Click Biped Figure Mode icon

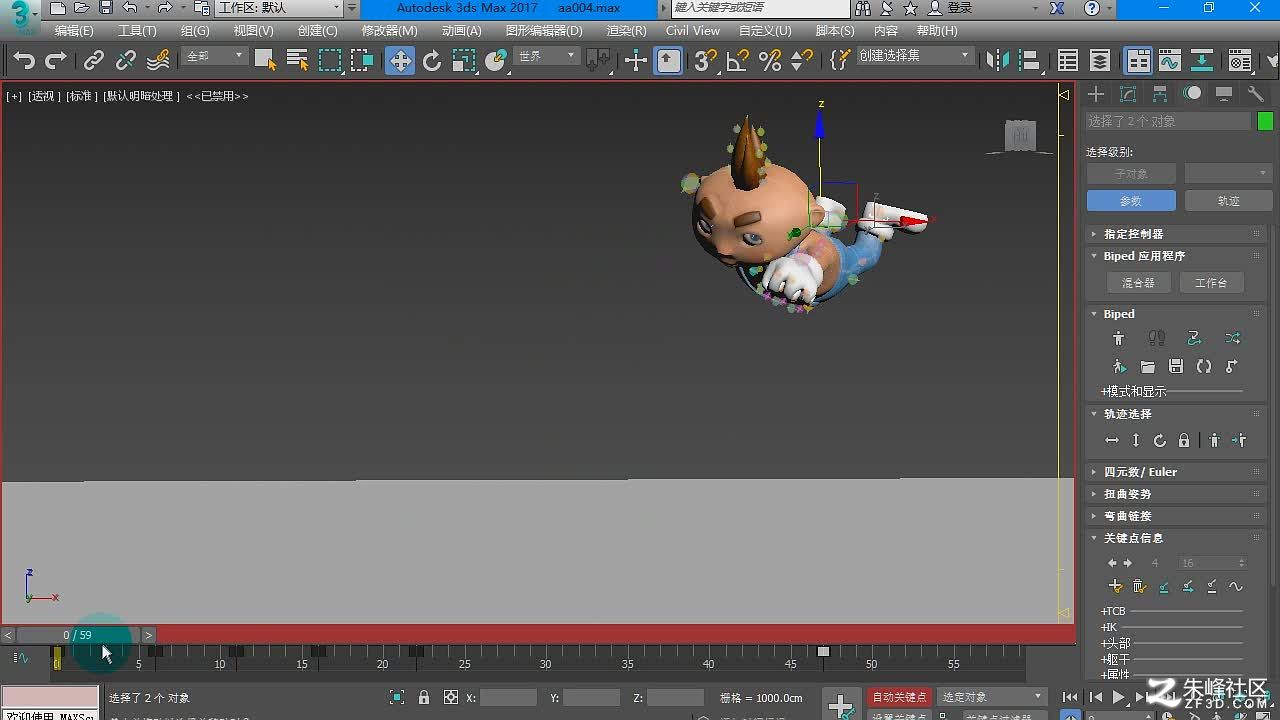[1119, 339]
